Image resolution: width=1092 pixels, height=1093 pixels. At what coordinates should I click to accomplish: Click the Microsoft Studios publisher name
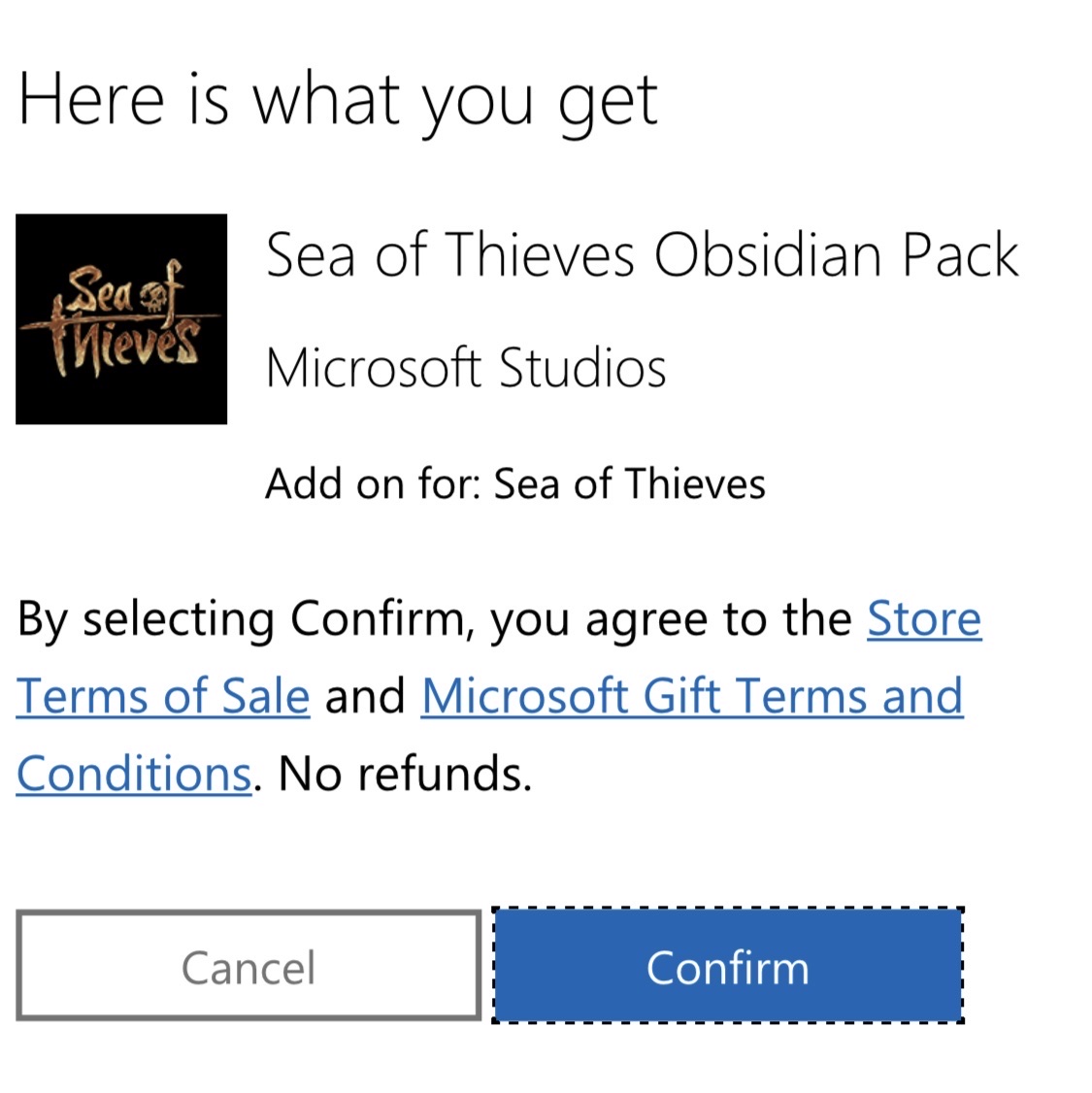tap(467, 368)
